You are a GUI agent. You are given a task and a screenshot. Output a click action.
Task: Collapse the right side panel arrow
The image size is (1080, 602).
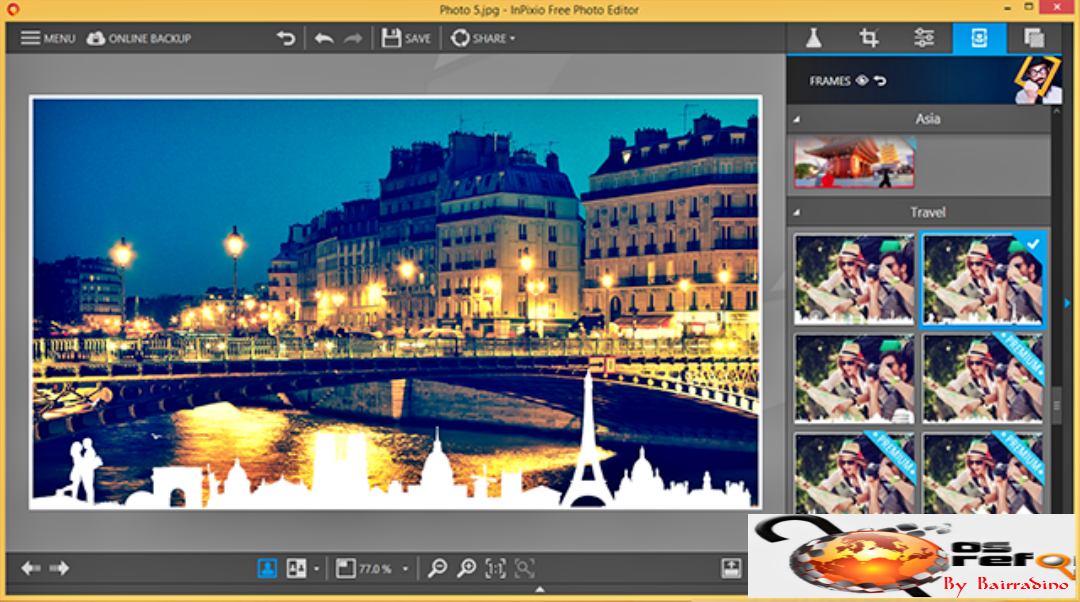pos(1068,303)
